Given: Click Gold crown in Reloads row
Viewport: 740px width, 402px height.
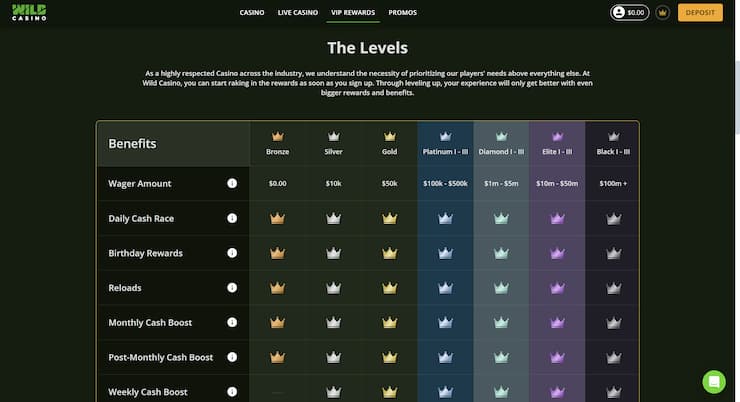Looking at the screenshot, I should [389, 288].
